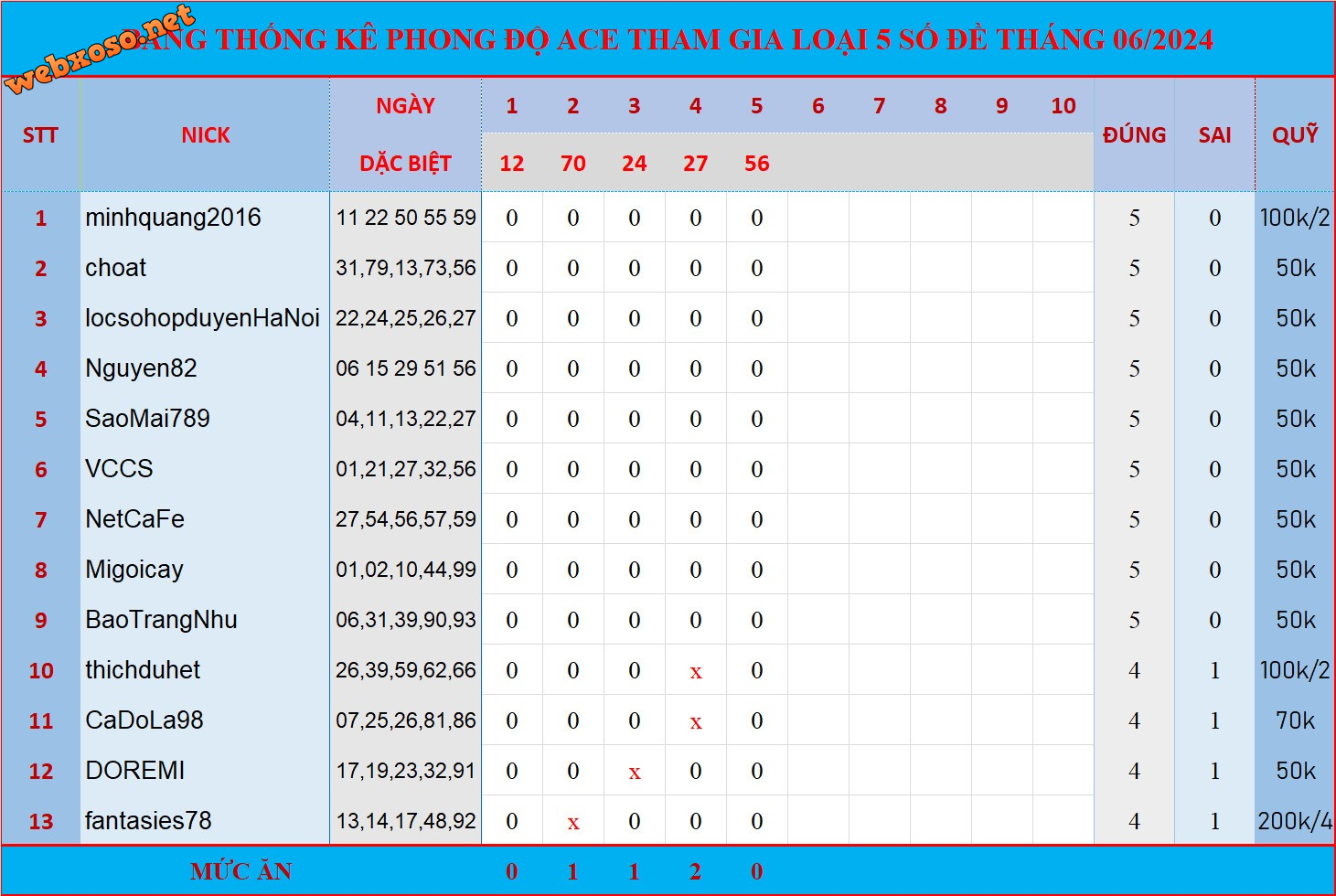Click numbers 06,31,39,90,93

(x=406, y=620)
